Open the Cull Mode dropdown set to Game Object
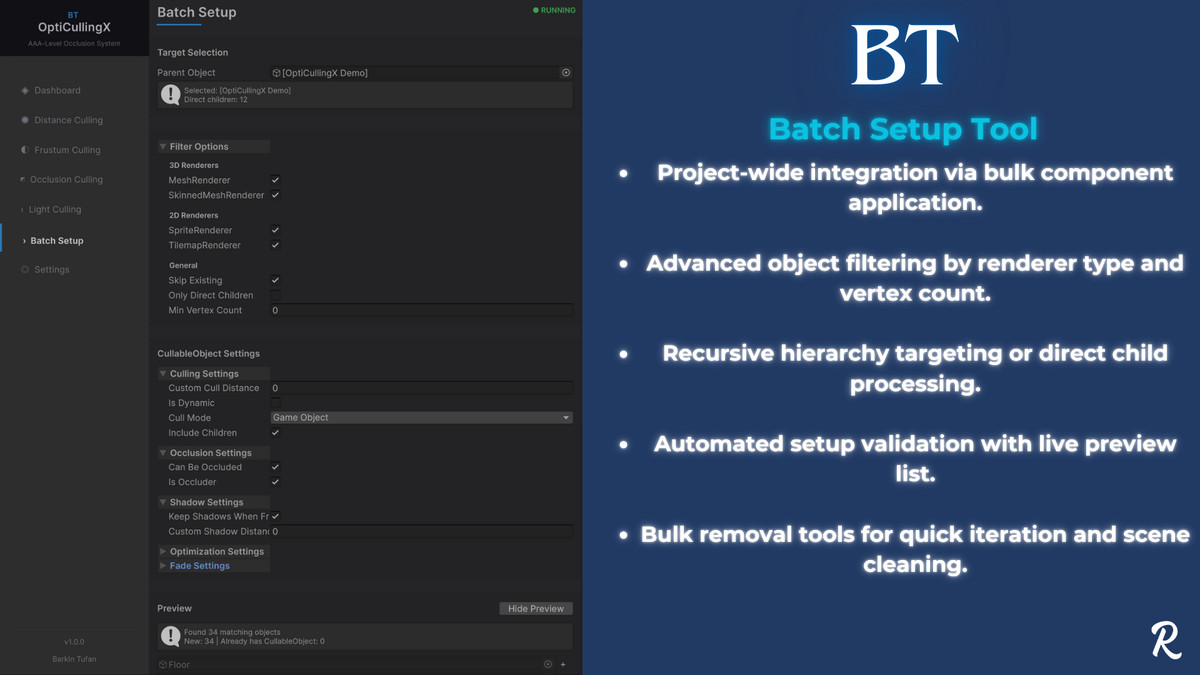 422,417
